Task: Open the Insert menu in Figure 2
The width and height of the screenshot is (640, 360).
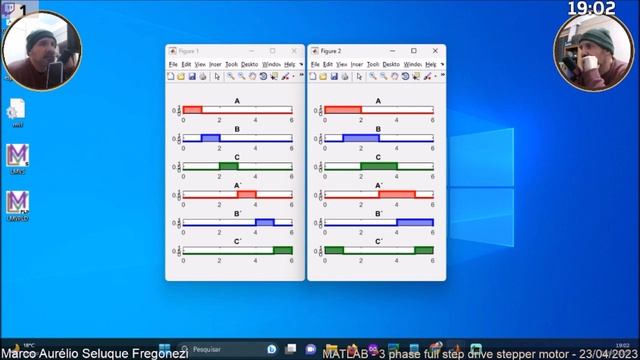Action: 357,64
